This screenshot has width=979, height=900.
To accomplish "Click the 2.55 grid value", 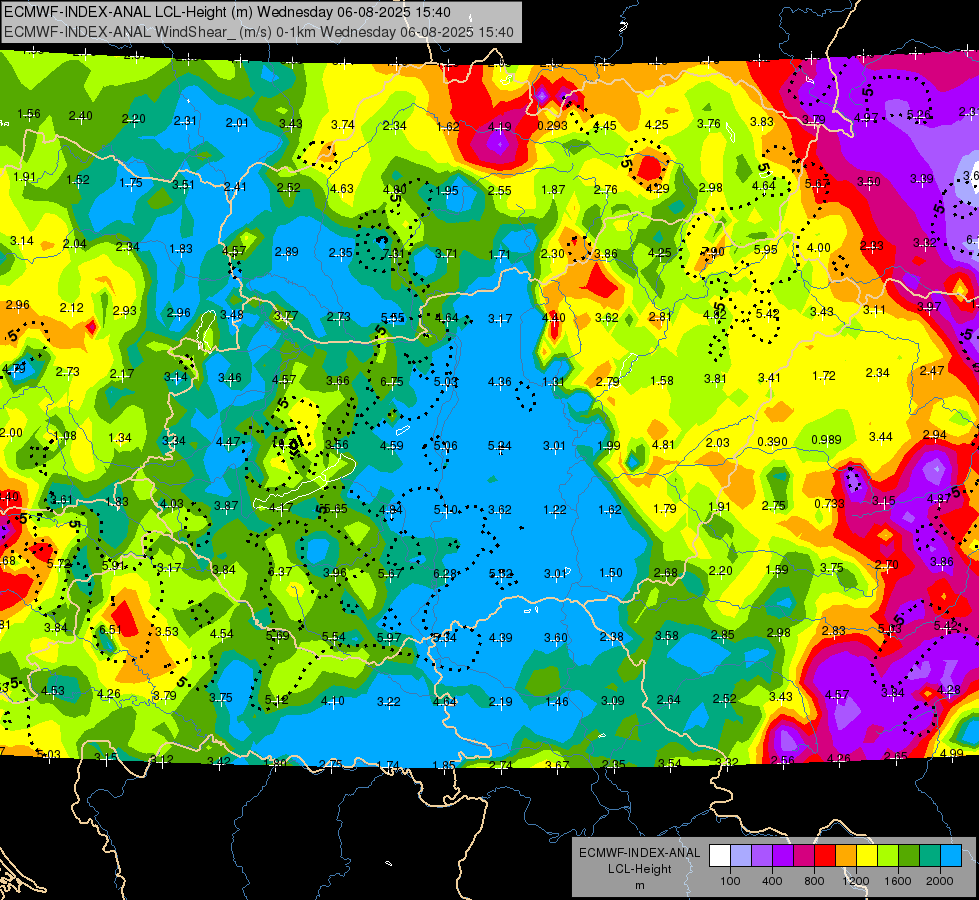I will (x=499, y=190).
